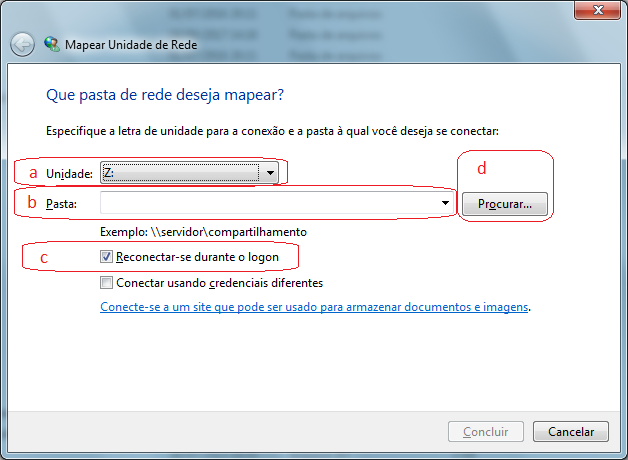Click the network drive icon in title
Image resolution: width=628 pixels, height=460 pixels.
52,45
